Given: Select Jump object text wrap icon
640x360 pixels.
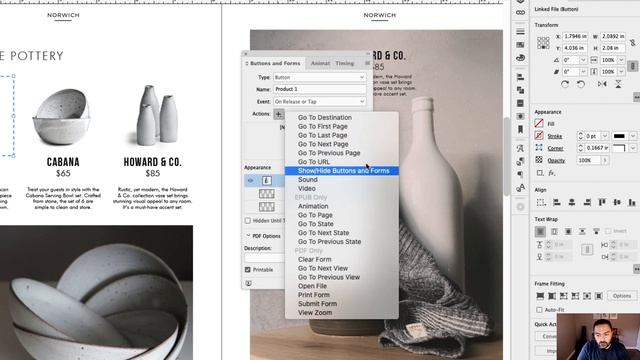Looking at the screenshot, I should click(x=582, y=231).
